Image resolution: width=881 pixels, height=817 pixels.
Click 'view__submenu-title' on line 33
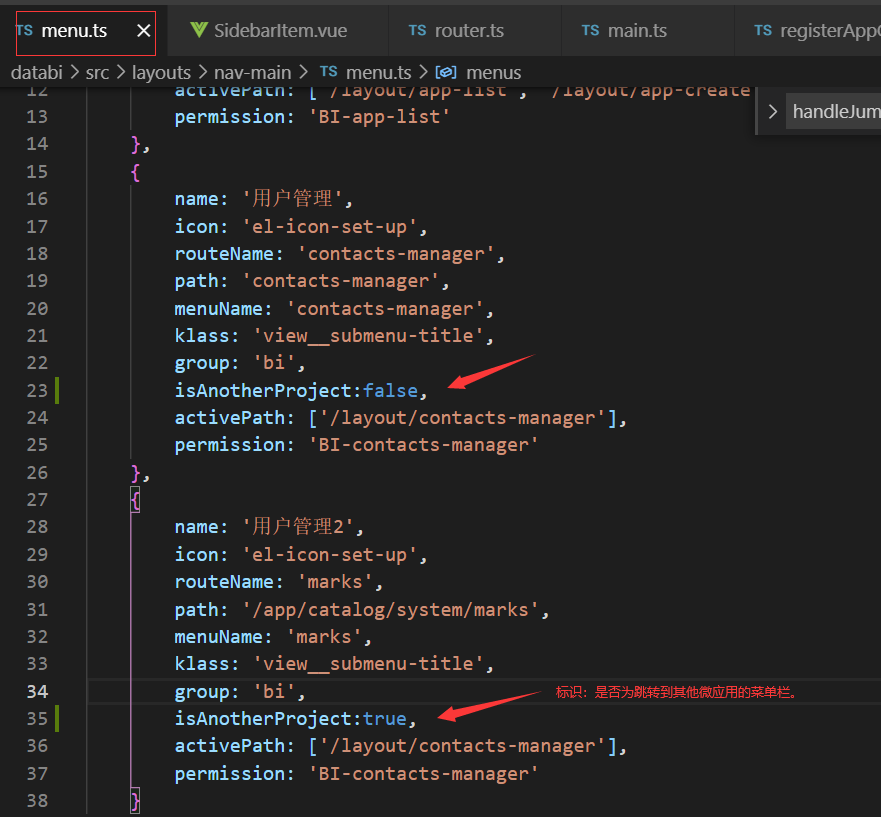click(x=368, y=664)
